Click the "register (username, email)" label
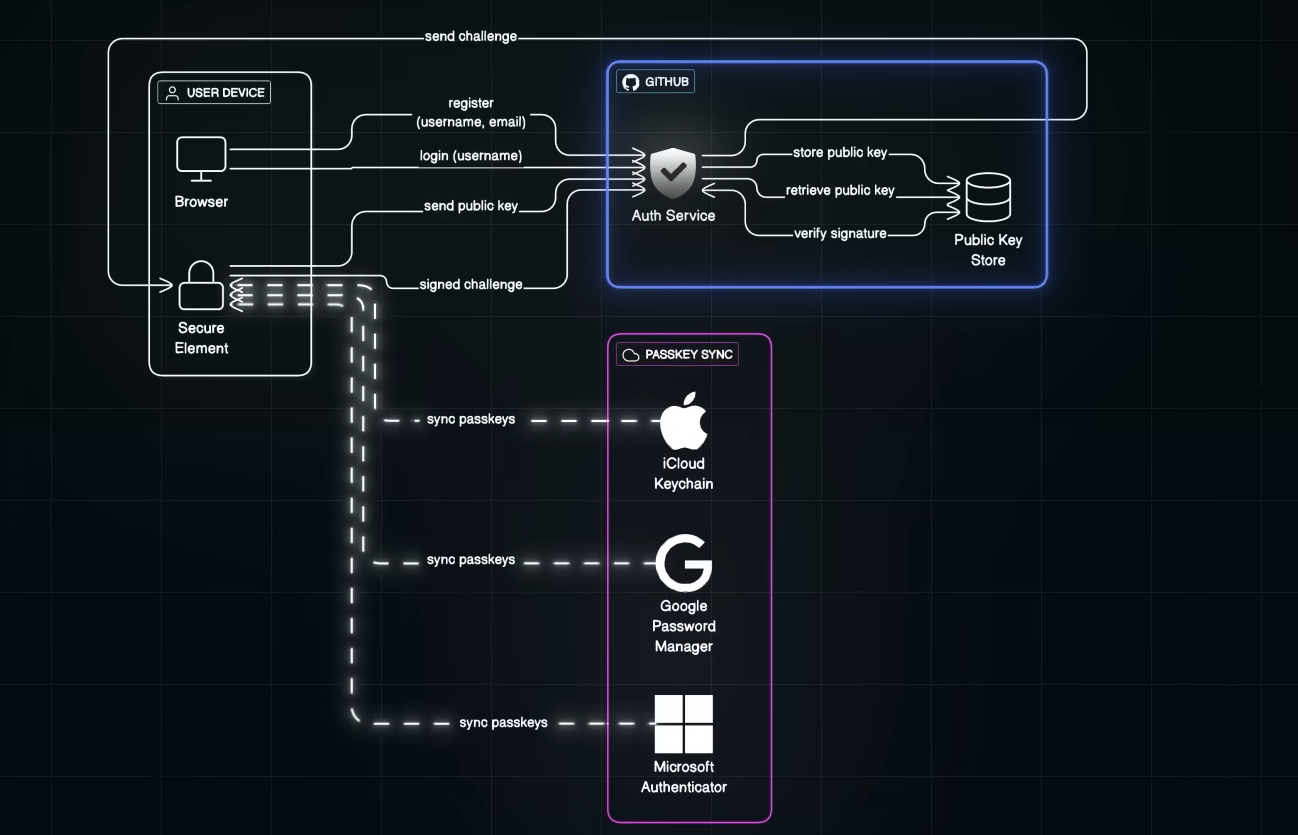The width and height of the screenshot is (1298, 835). (x=470, y=113)
